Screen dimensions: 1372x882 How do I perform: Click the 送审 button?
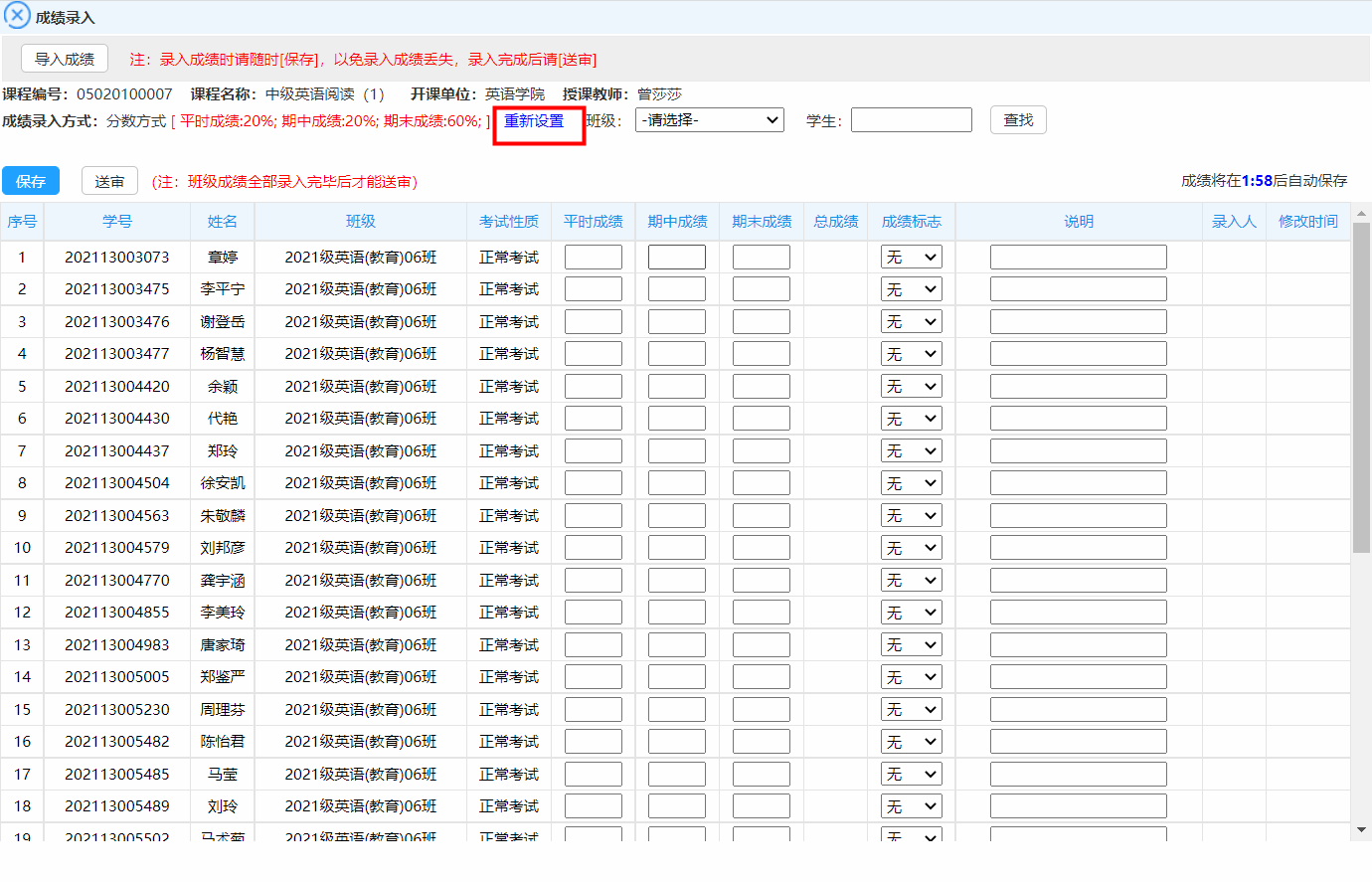[x=109, y=181]
